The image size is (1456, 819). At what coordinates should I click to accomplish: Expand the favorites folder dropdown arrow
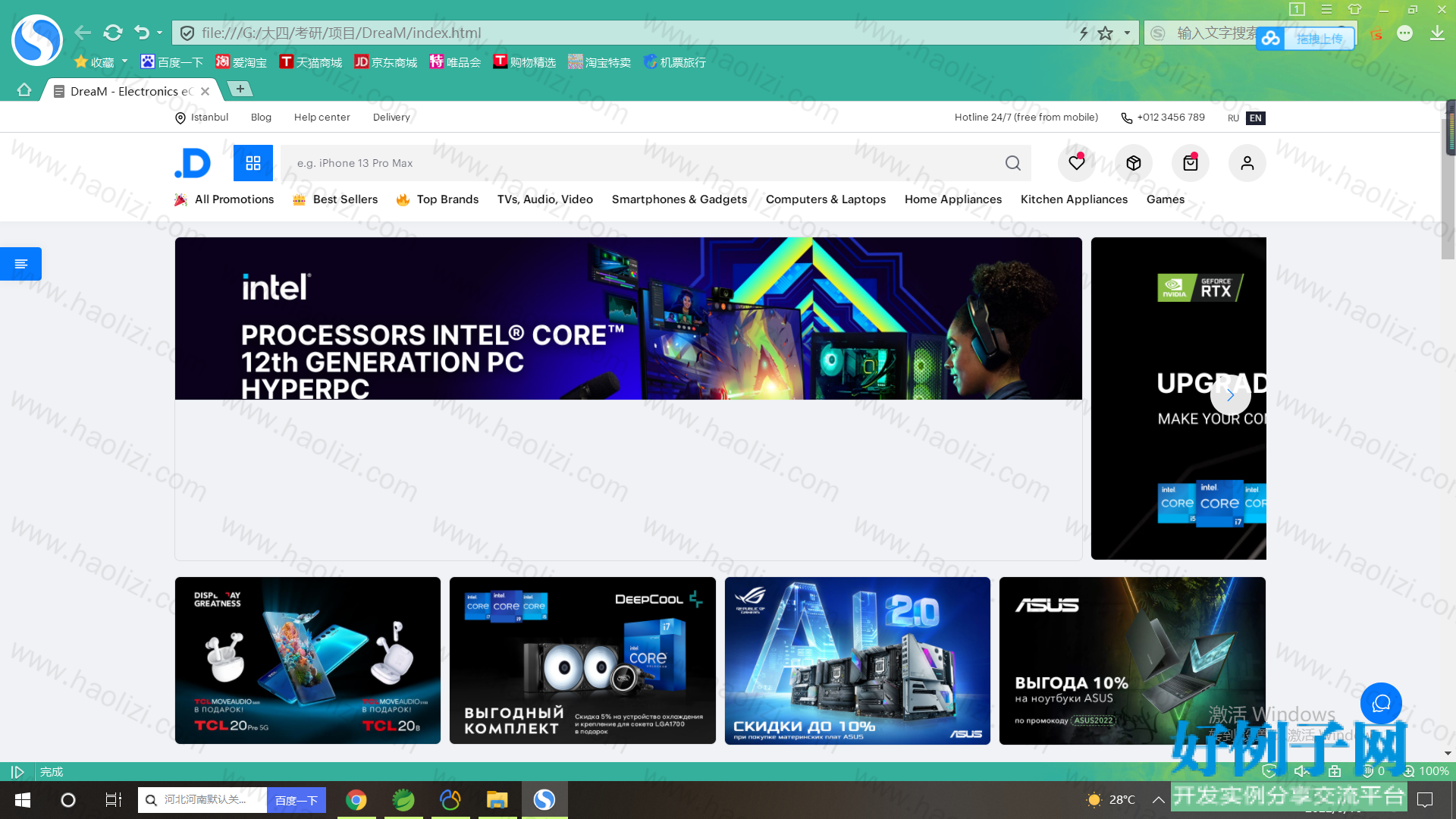click(x=124, y=61)
